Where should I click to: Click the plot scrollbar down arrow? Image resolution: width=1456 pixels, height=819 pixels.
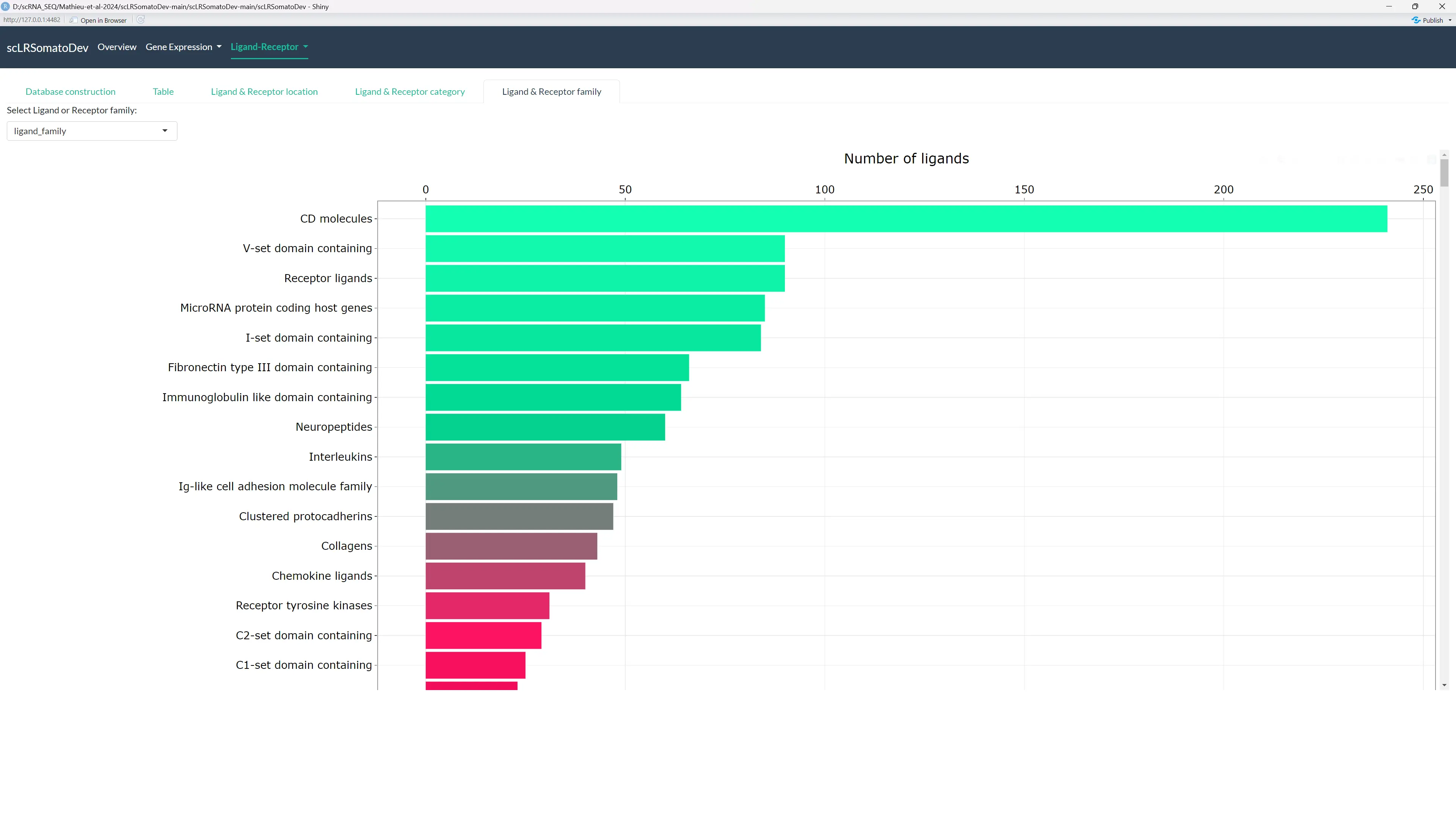1444,685
